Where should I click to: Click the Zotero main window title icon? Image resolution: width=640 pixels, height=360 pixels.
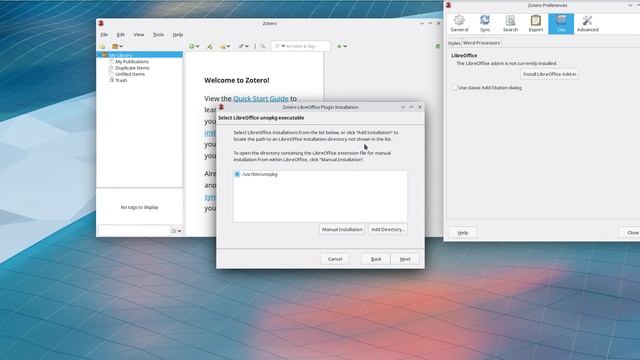(x=101, y=23)
